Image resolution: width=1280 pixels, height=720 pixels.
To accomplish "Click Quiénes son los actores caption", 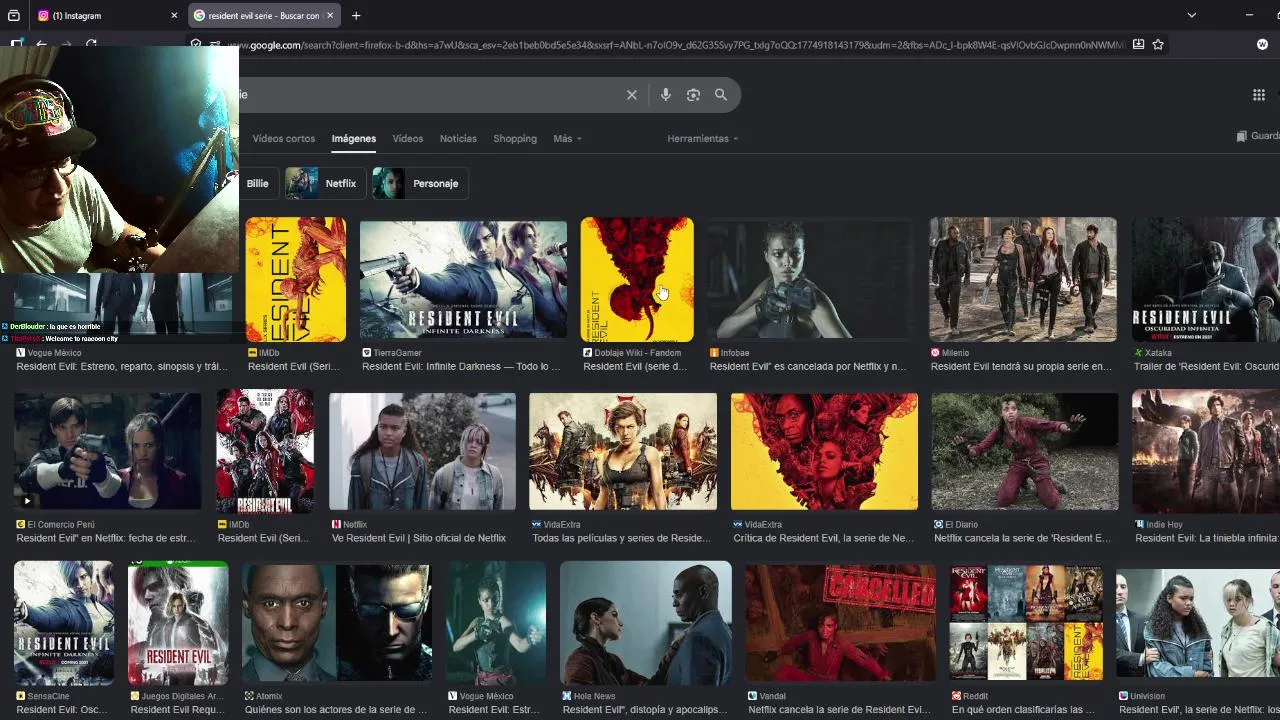I will pos(336,710).
